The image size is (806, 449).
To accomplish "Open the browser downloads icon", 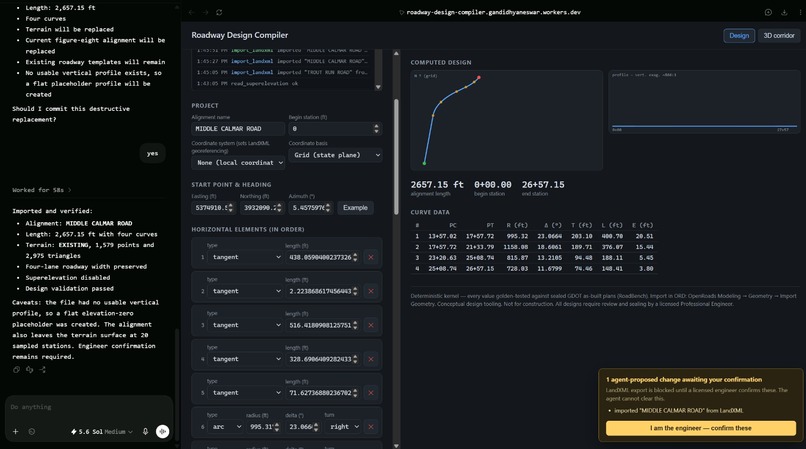I will (x=784, y=12).
